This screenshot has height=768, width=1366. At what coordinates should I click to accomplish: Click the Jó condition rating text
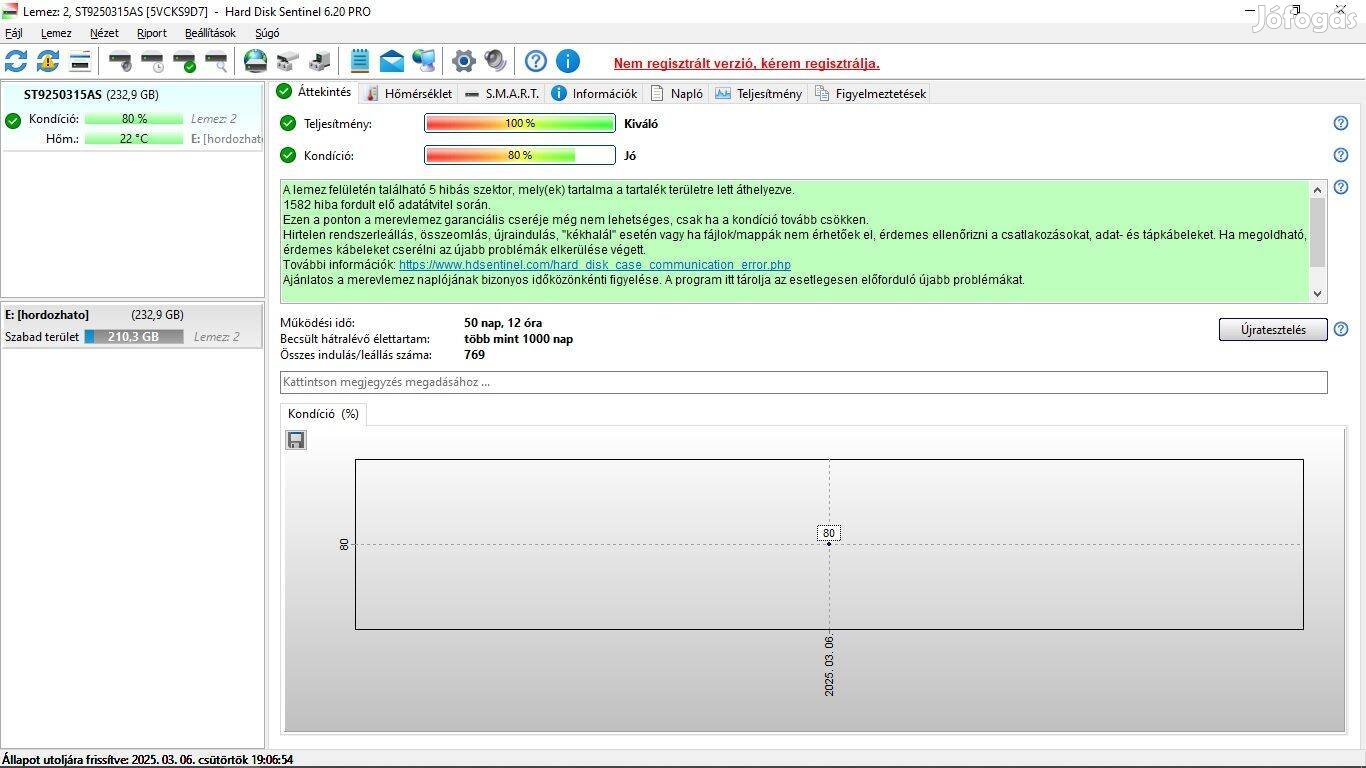pos(630,156)
